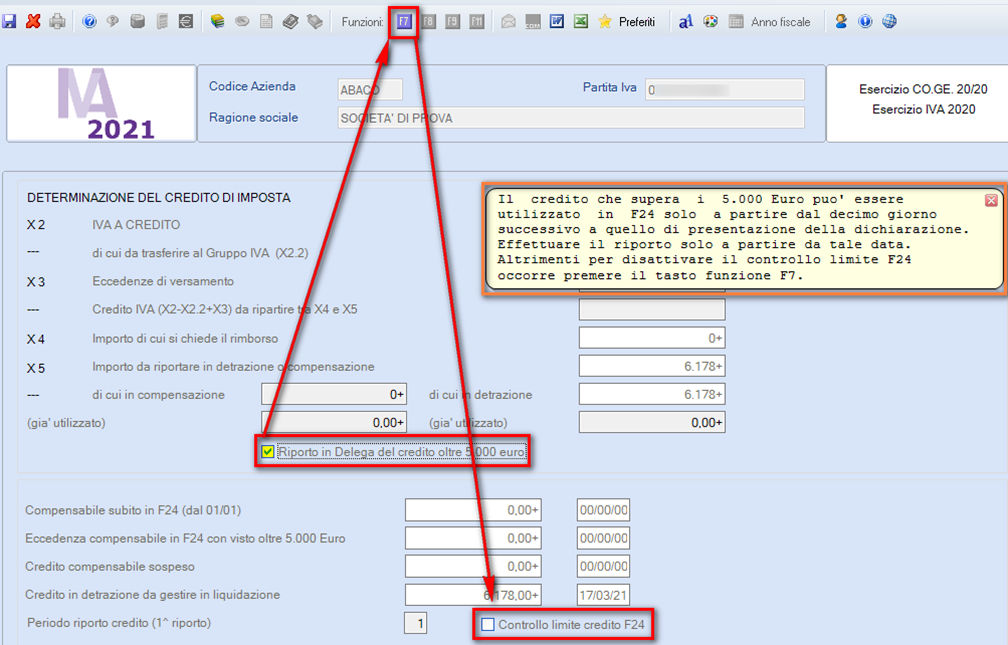Click the euro symbol toolbar icon
The height and width of the screenshot is (645, 1008).
click(186, 21)
